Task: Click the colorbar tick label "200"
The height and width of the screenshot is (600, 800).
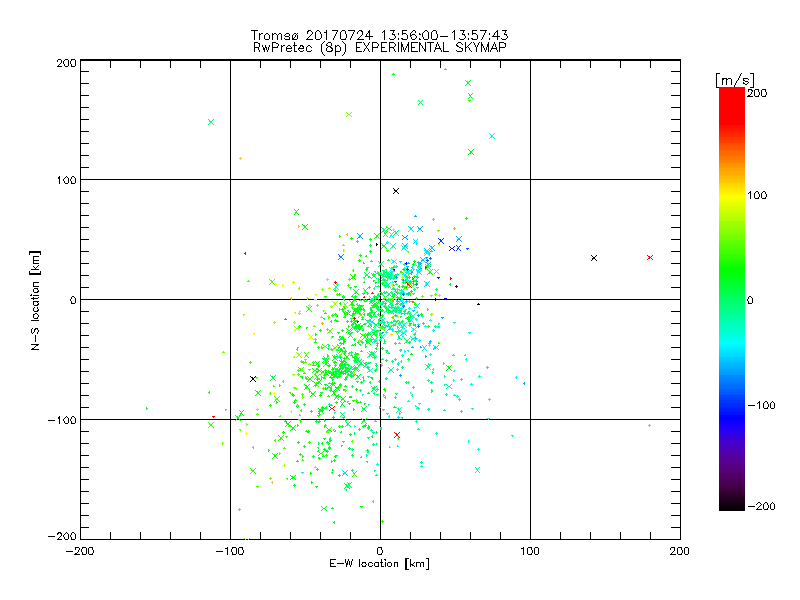Action: click(x=757, y=93)
